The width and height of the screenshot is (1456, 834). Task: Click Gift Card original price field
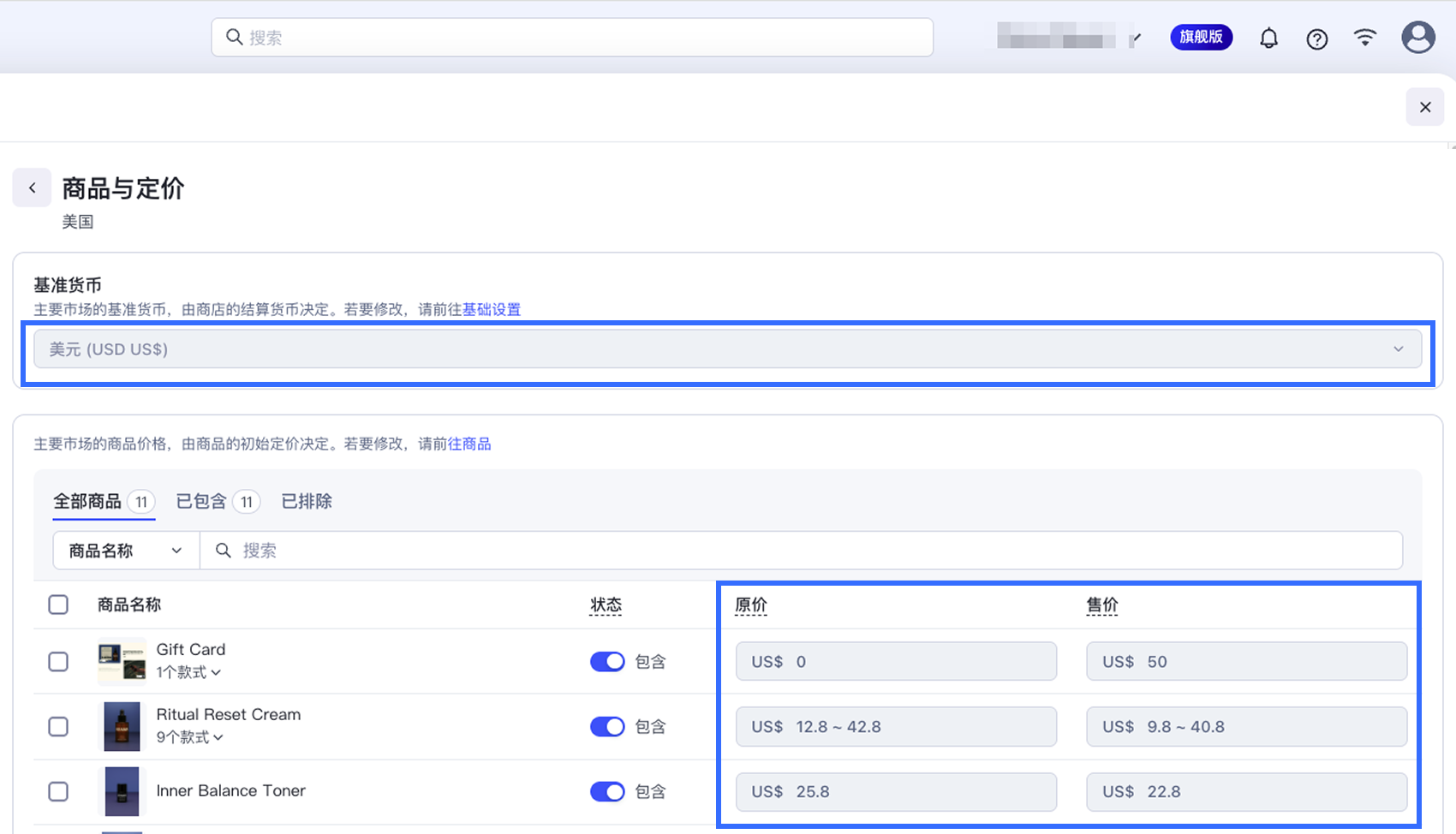point(896,661)
